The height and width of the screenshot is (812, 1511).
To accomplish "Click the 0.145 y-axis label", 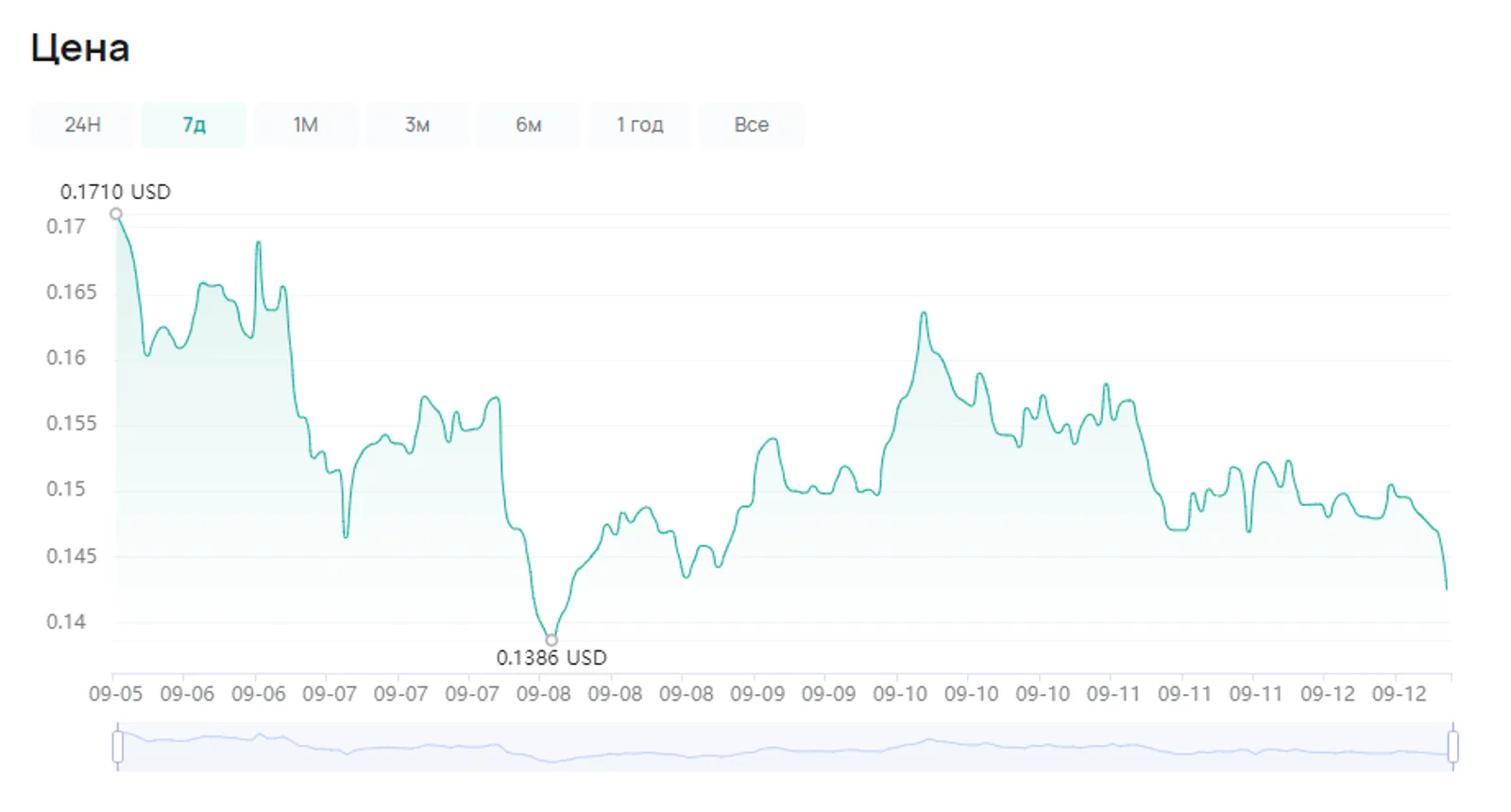I will pos(72,555).
